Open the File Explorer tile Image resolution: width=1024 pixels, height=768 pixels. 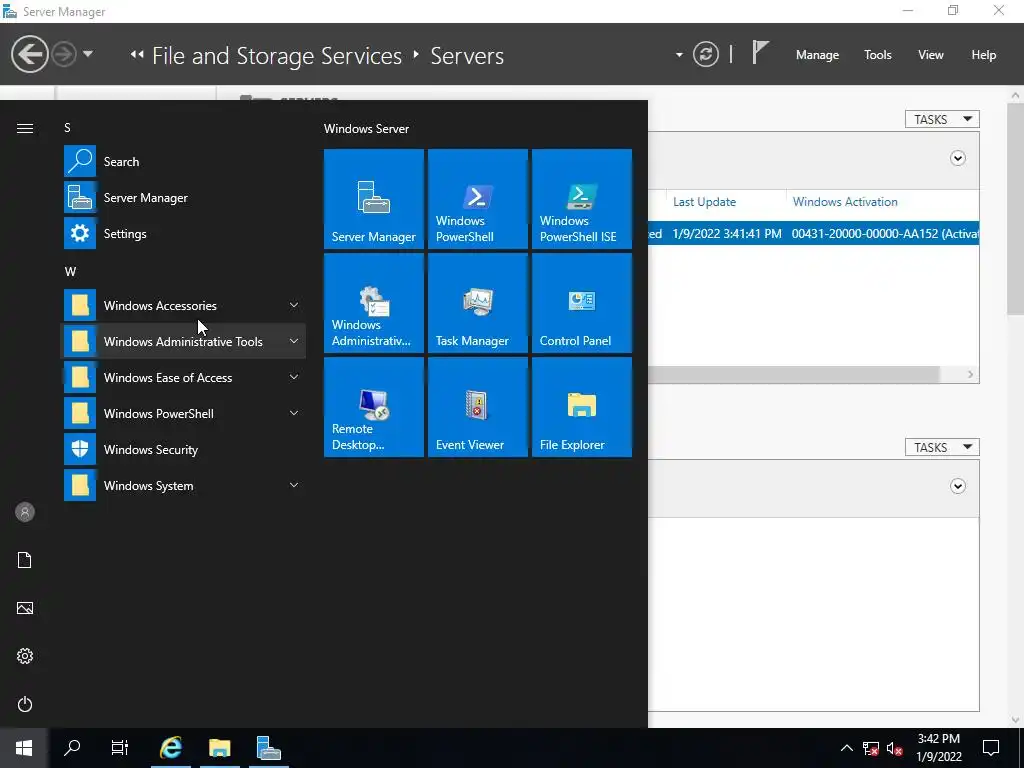(582, 407)
